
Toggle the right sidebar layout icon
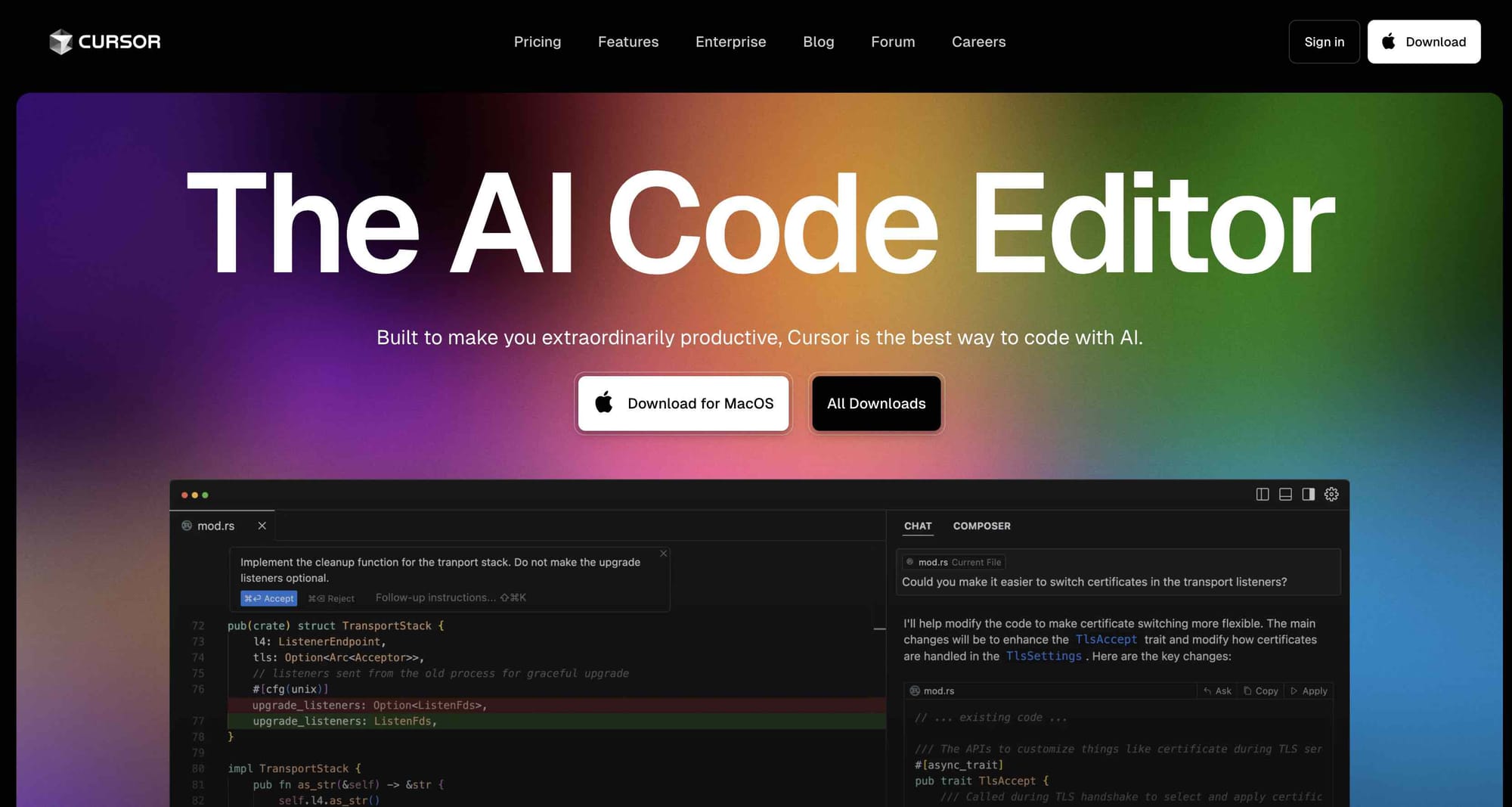click(1308, 494)
